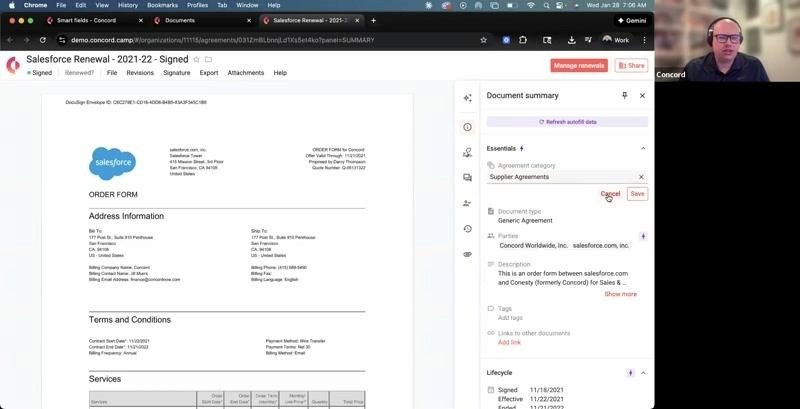The height and width of the screenshot is (409, 800).
Task: Reload the page in Chrome
Action: point(43,40)
